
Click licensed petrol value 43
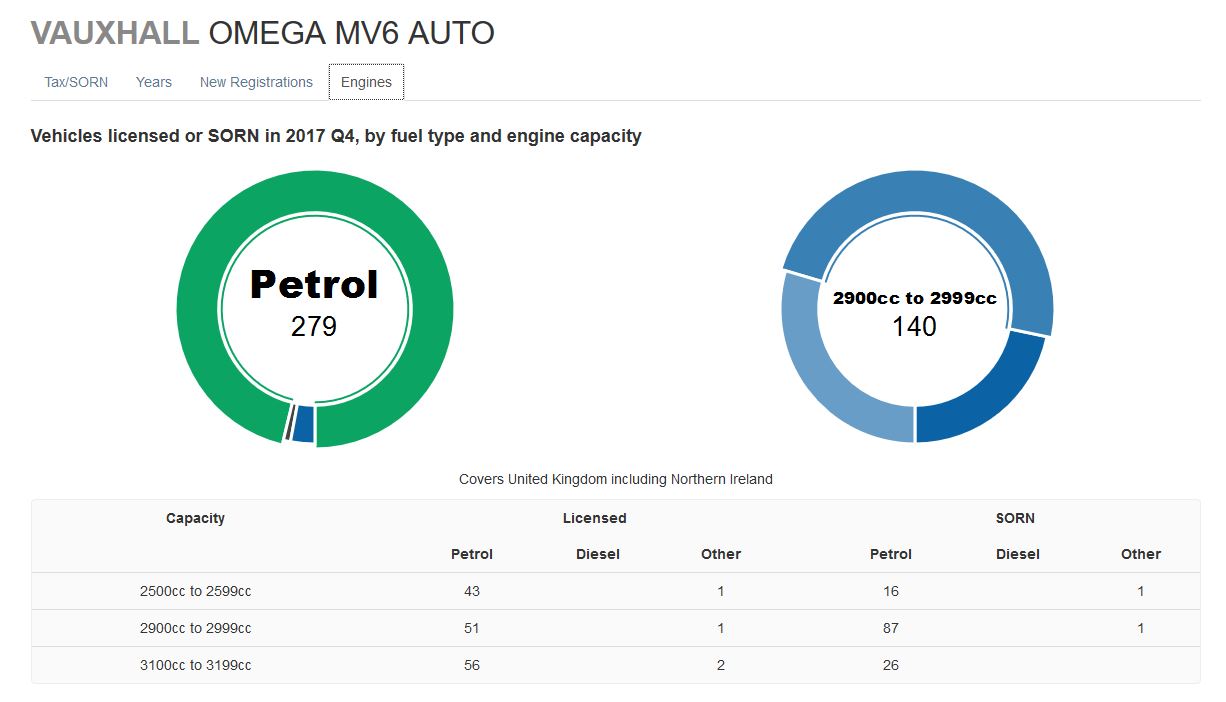[x=472, y=591]
